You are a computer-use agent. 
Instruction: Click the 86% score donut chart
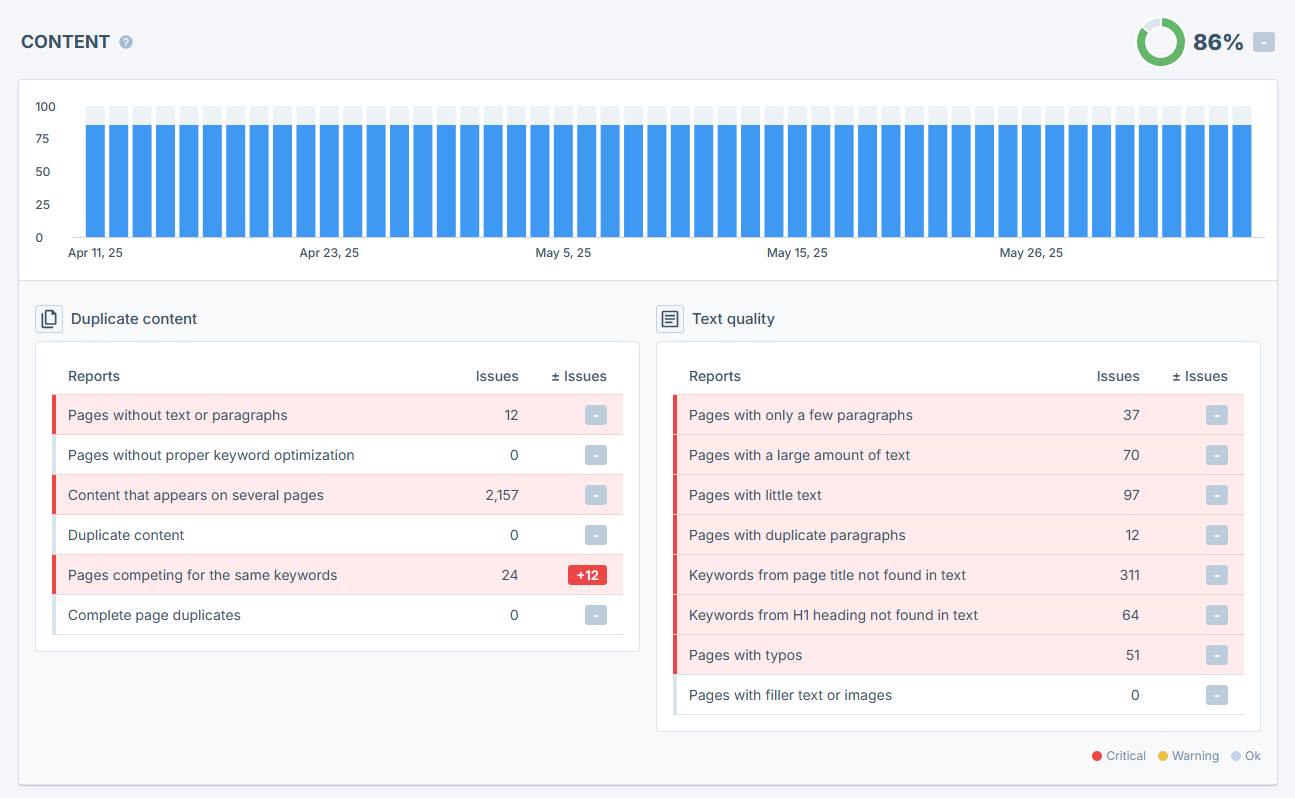(1160, 43)
